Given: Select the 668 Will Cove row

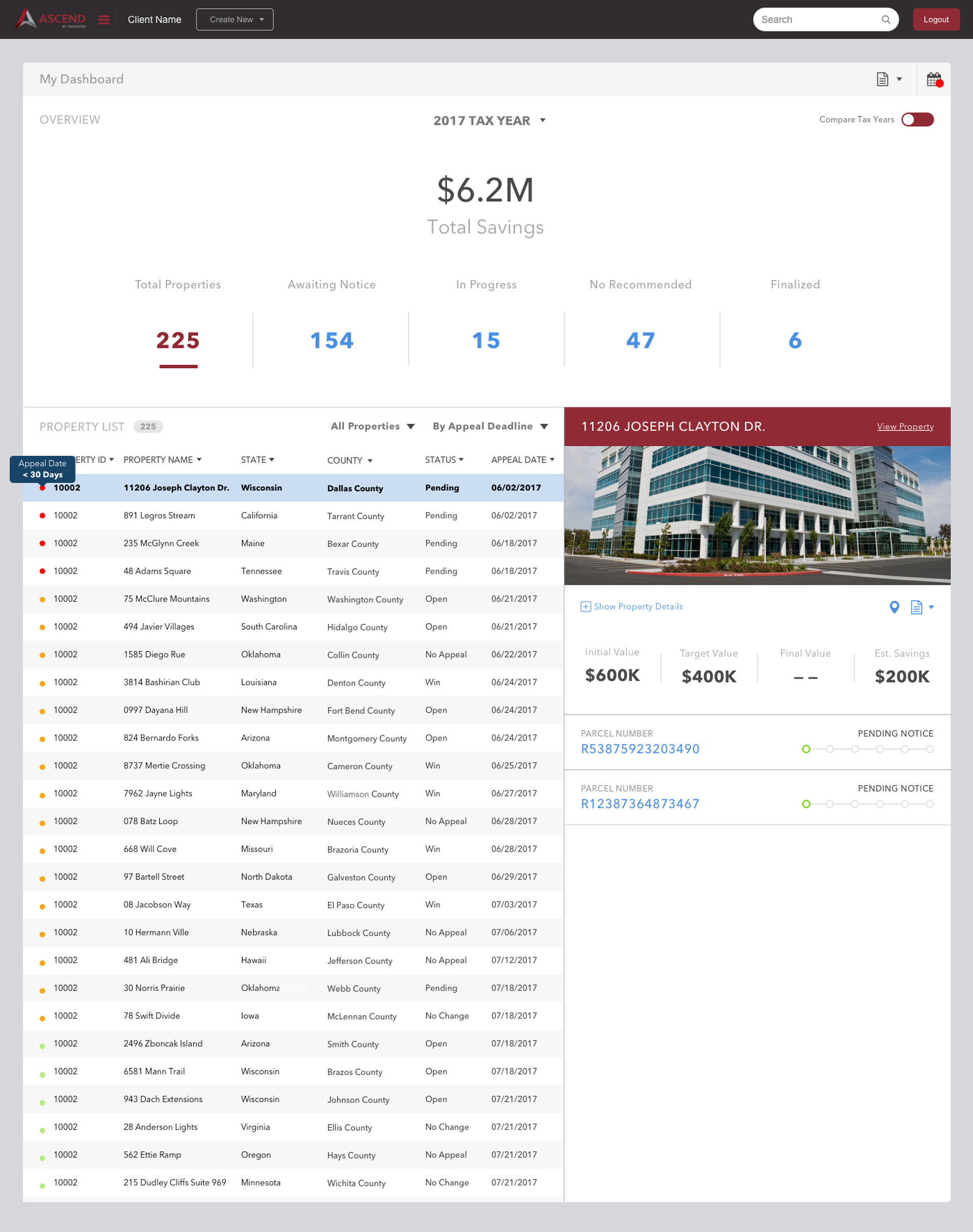Looking at the screenshot, I should [x=293, y=849].
